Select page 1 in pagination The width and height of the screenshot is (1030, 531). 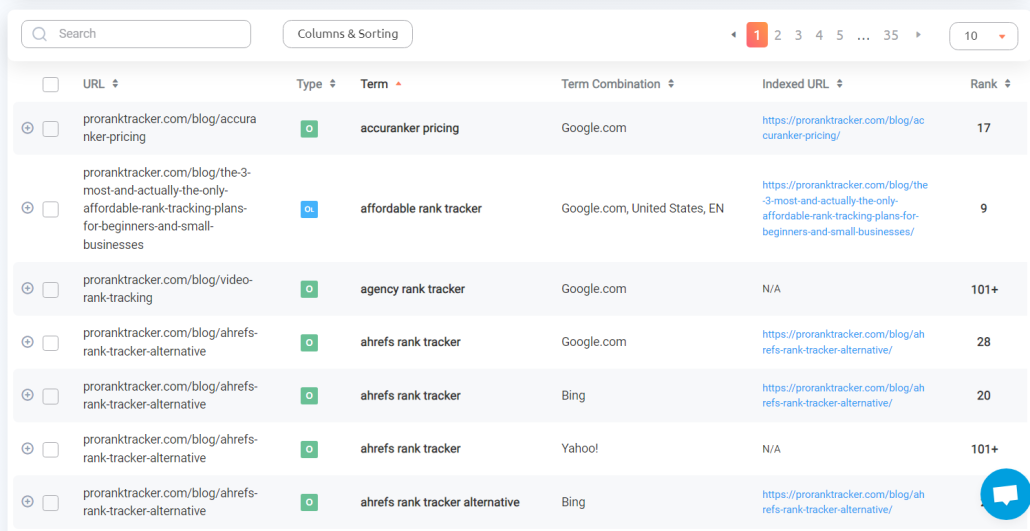[x=757, y=35]
